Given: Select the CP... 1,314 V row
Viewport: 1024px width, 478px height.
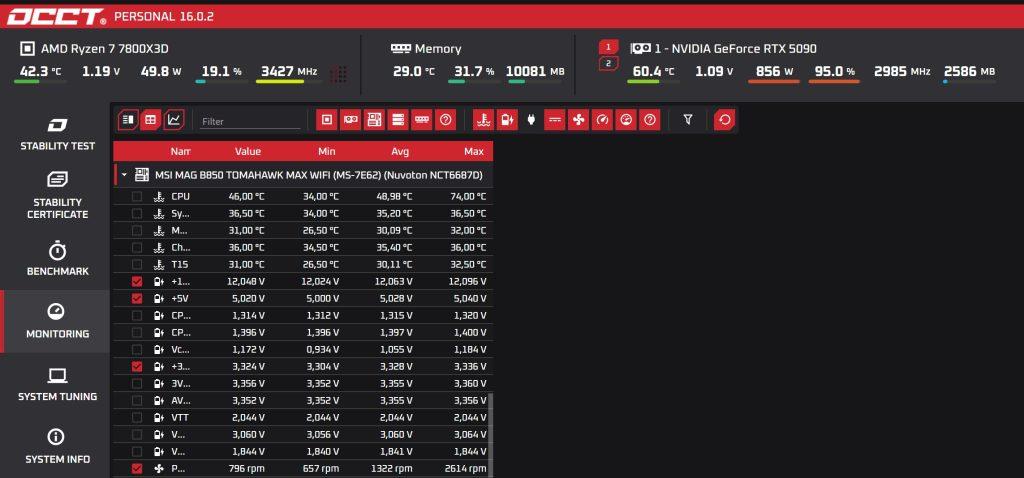Looking at the screenshot, I should pyautogui.click(x=303, y=315).
